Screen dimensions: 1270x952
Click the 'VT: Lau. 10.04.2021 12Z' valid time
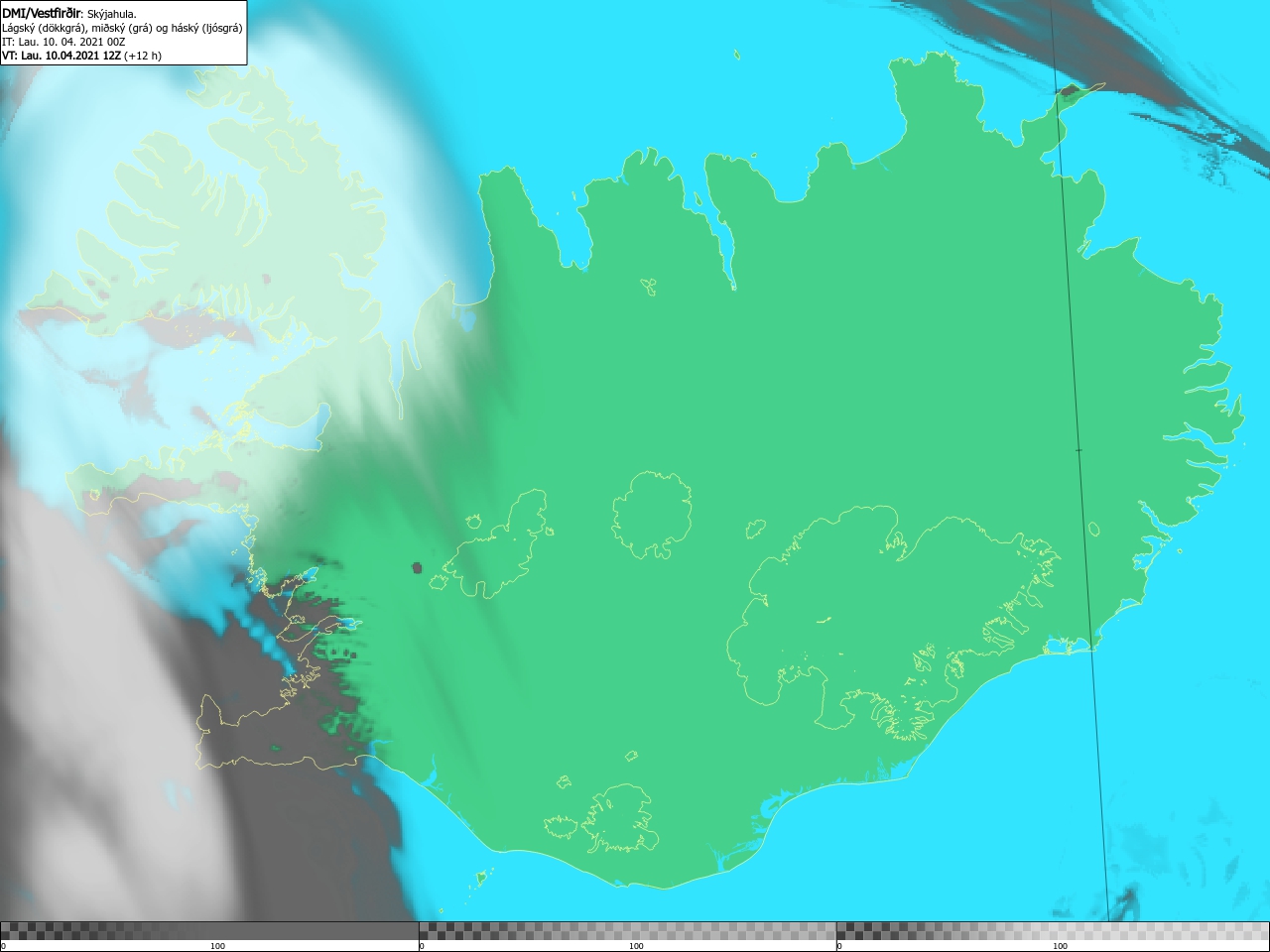(62, 56)
